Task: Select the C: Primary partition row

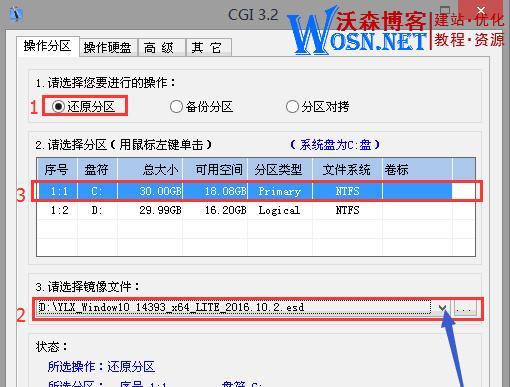Action: 256,191
